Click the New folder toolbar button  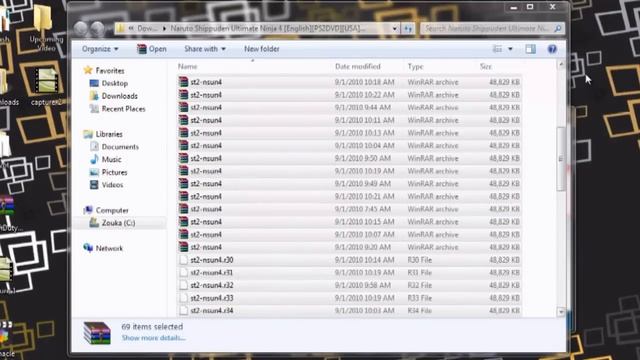coord(262,49)
